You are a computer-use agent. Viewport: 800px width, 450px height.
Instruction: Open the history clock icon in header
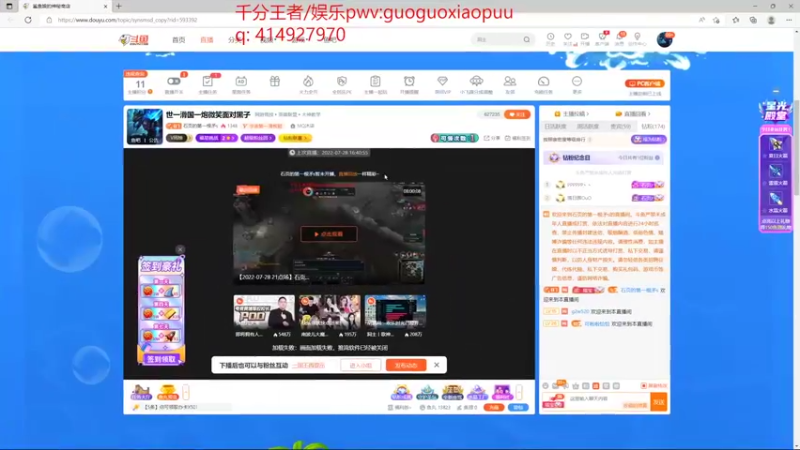click(551, 39)
